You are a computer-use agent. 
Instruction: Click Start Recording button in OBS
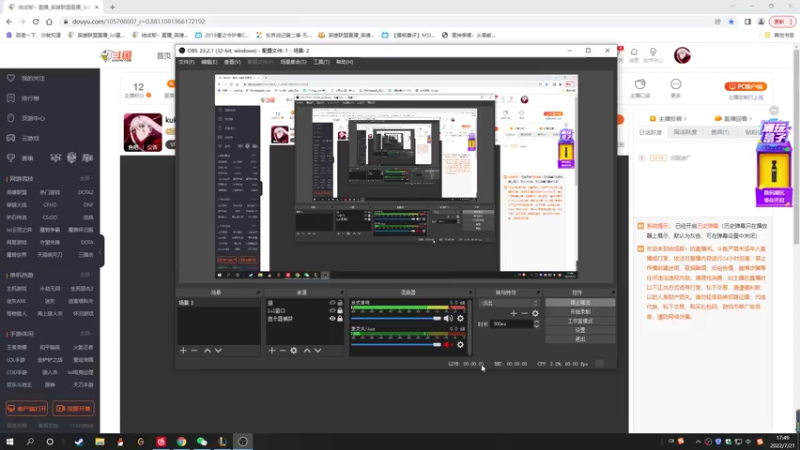pyautogui.click(x=580, y=312)
